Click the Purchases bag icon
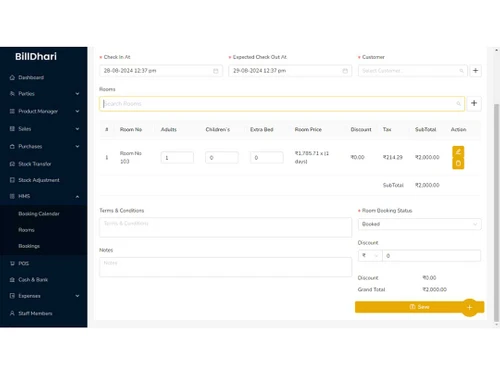This screenshot has height=375, width=500. coord(12,146)
